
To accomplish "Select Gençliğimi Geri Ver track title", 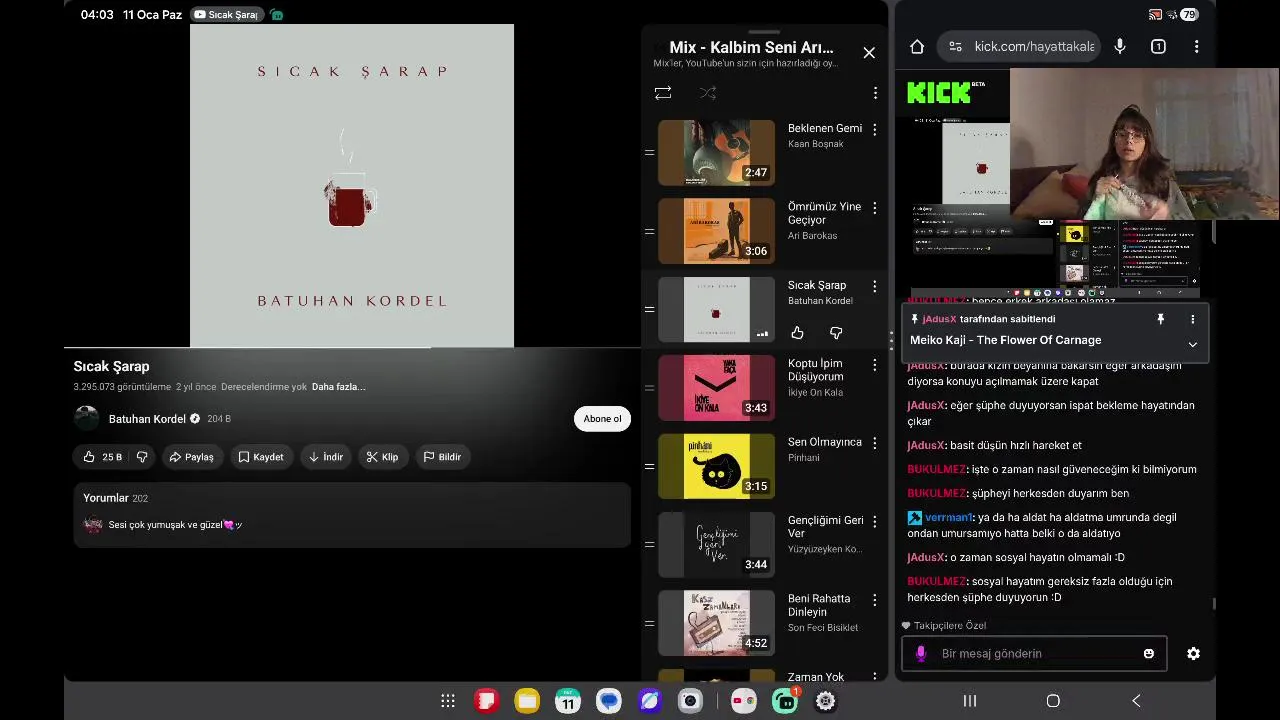I will pos(825,527).
